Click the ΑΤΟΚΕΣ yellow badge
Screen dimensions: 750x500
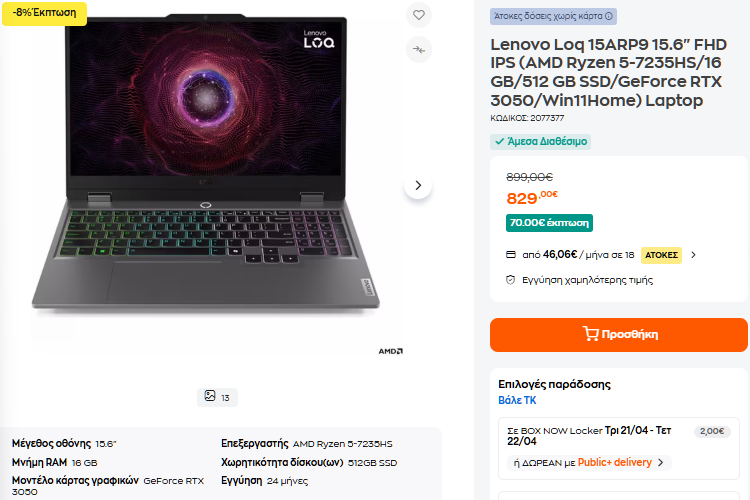661,254
